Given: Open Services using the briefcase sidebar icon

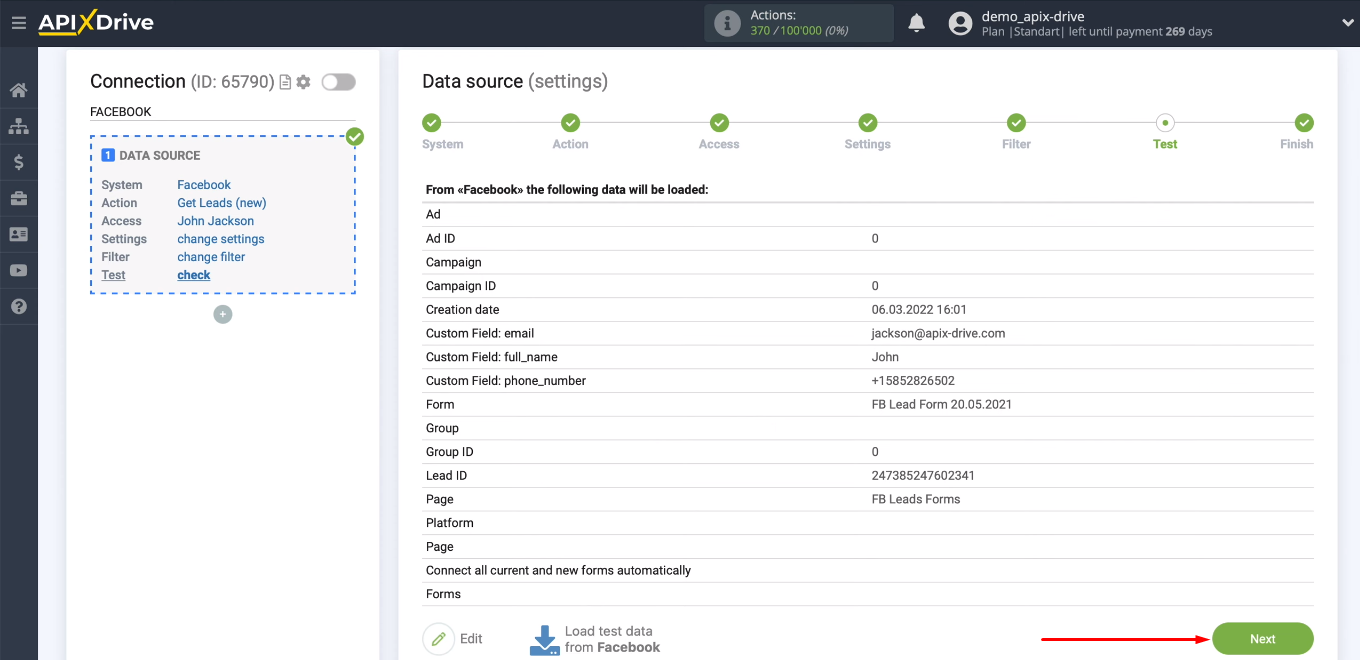Looking at the screenshot, I should pos(19,198).
